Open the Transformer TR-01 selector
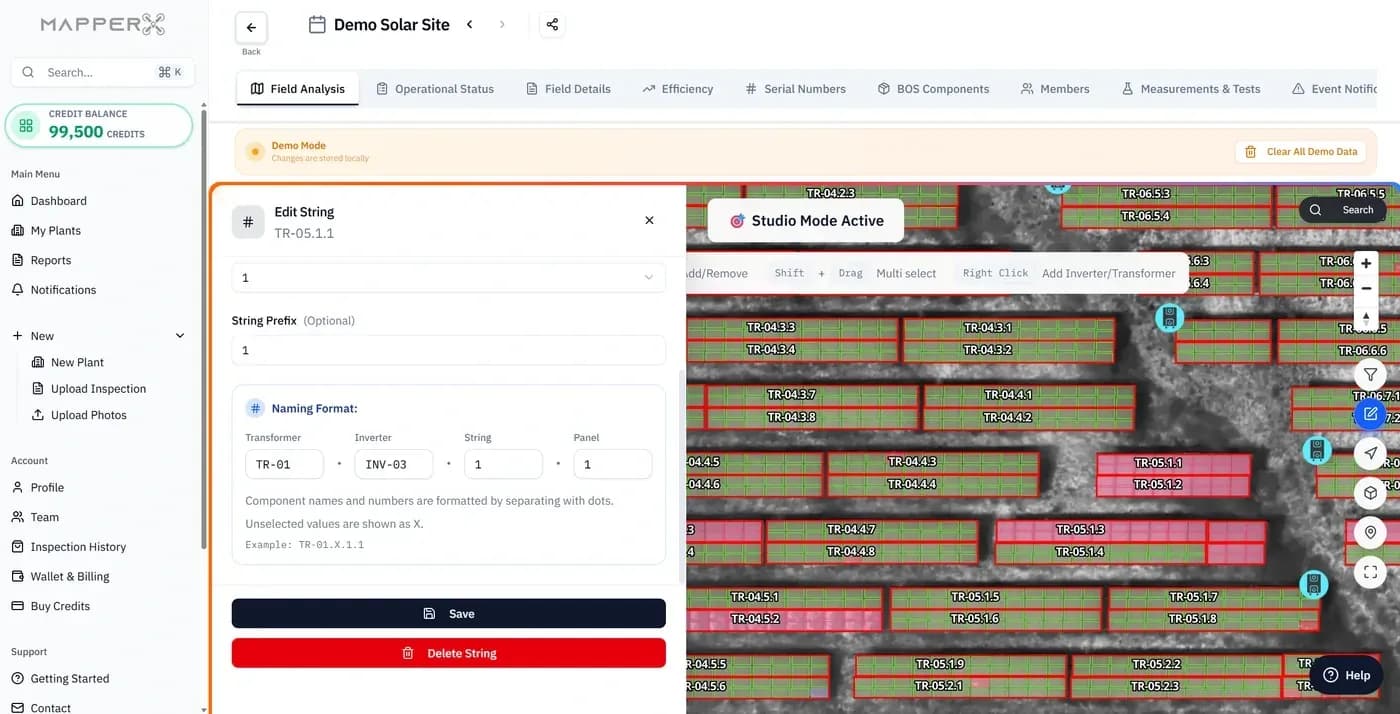 (x=284, y=464)
